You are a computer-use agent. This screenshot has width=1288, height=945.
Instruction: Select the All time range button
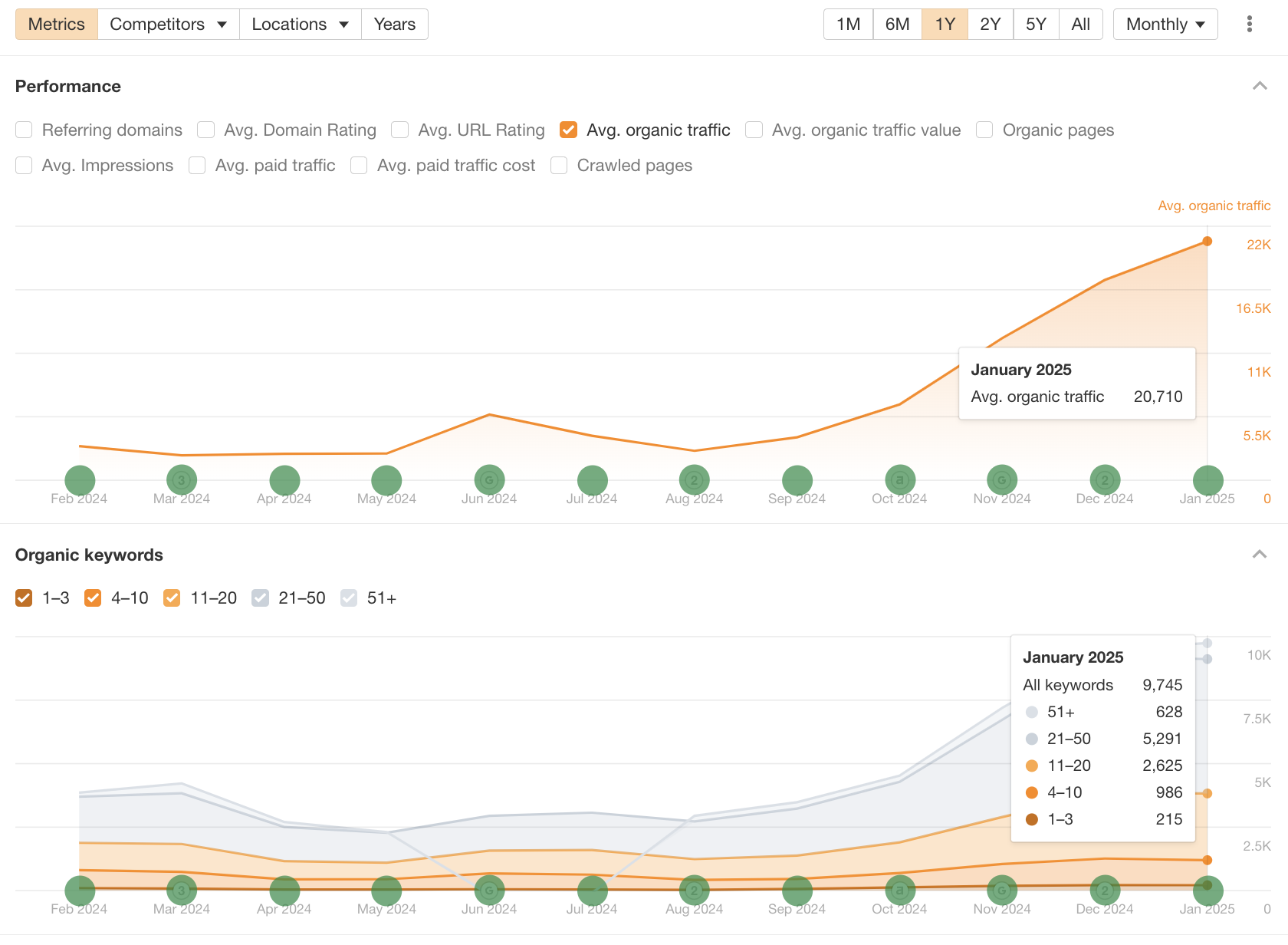click(1080, 24)
